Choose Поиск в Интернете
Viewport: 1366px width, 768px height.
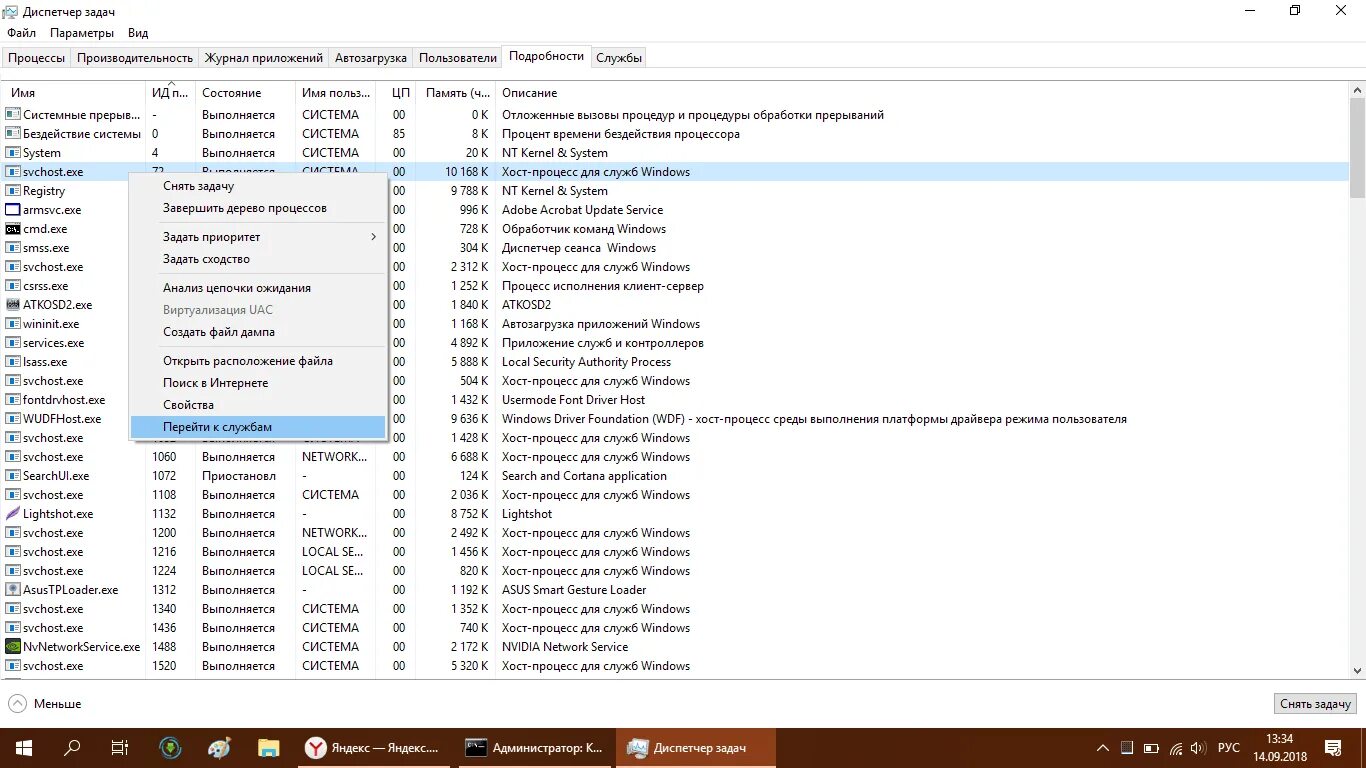(258, 383)
